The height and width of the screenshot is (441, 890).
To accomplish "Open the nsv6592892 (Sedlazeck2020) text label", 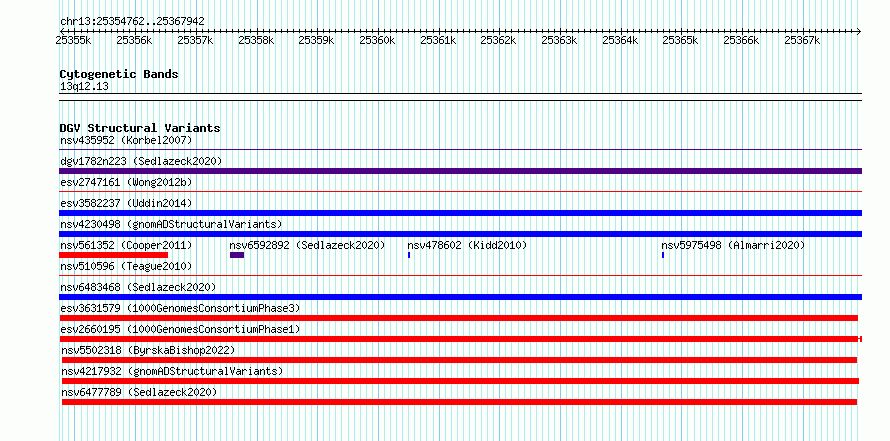I will click(307, 245).
